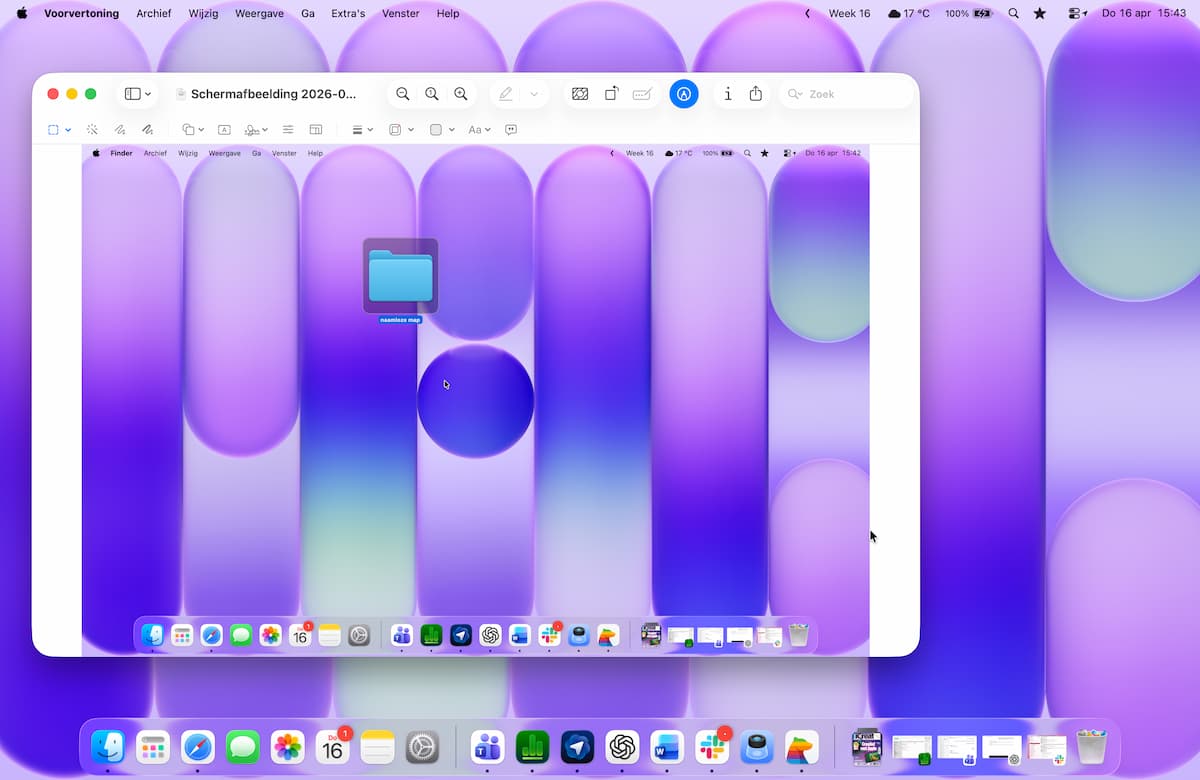Open the Archief menu

tap(154, 13)
